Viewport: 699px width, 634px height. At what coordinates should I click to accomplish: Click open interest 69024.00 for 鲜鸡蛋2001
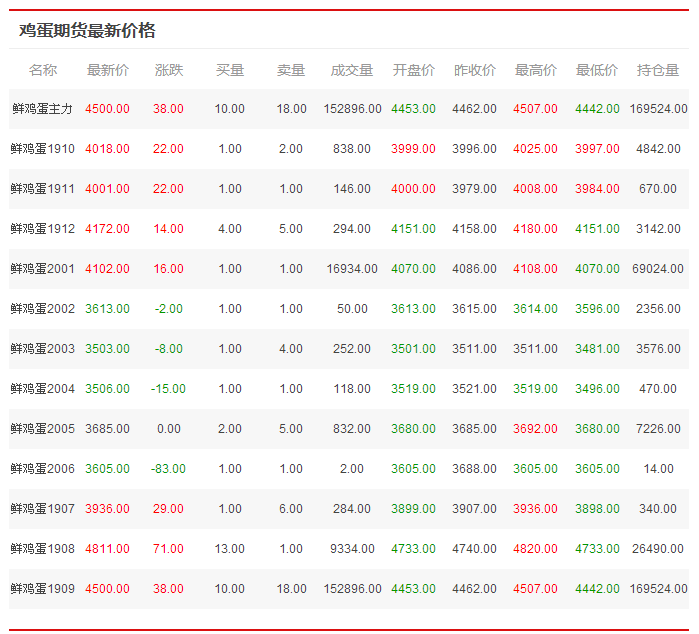click(x=658, y=269)
